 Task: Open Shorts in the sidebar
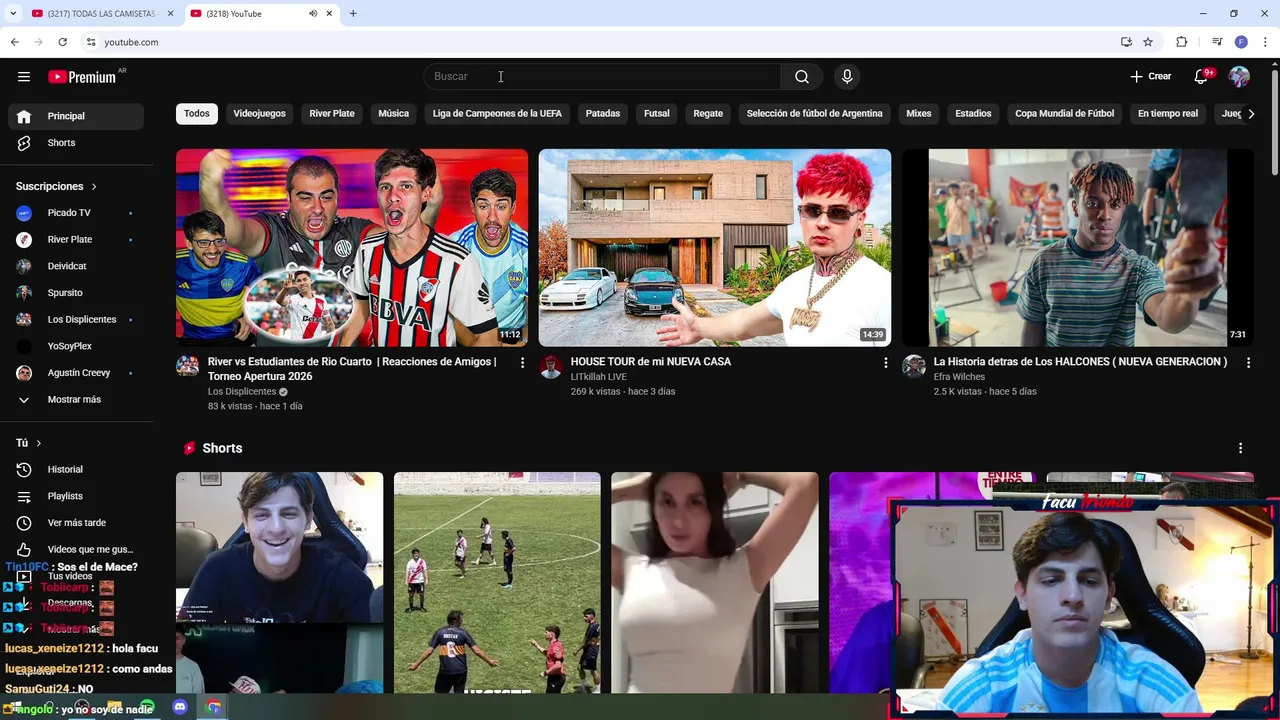(76, 143)
